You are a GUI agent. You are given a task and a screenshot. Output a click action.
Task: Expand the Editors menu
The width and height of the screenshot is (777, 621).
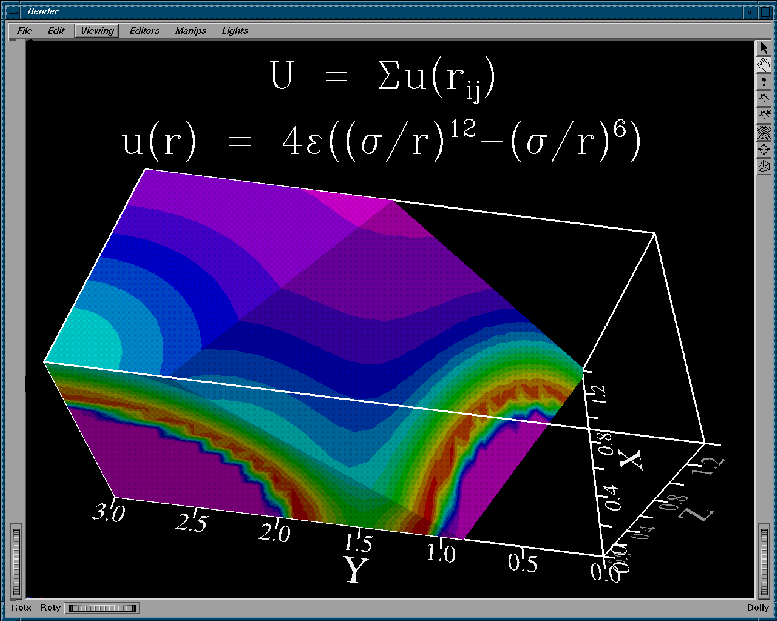coord(144,31)
